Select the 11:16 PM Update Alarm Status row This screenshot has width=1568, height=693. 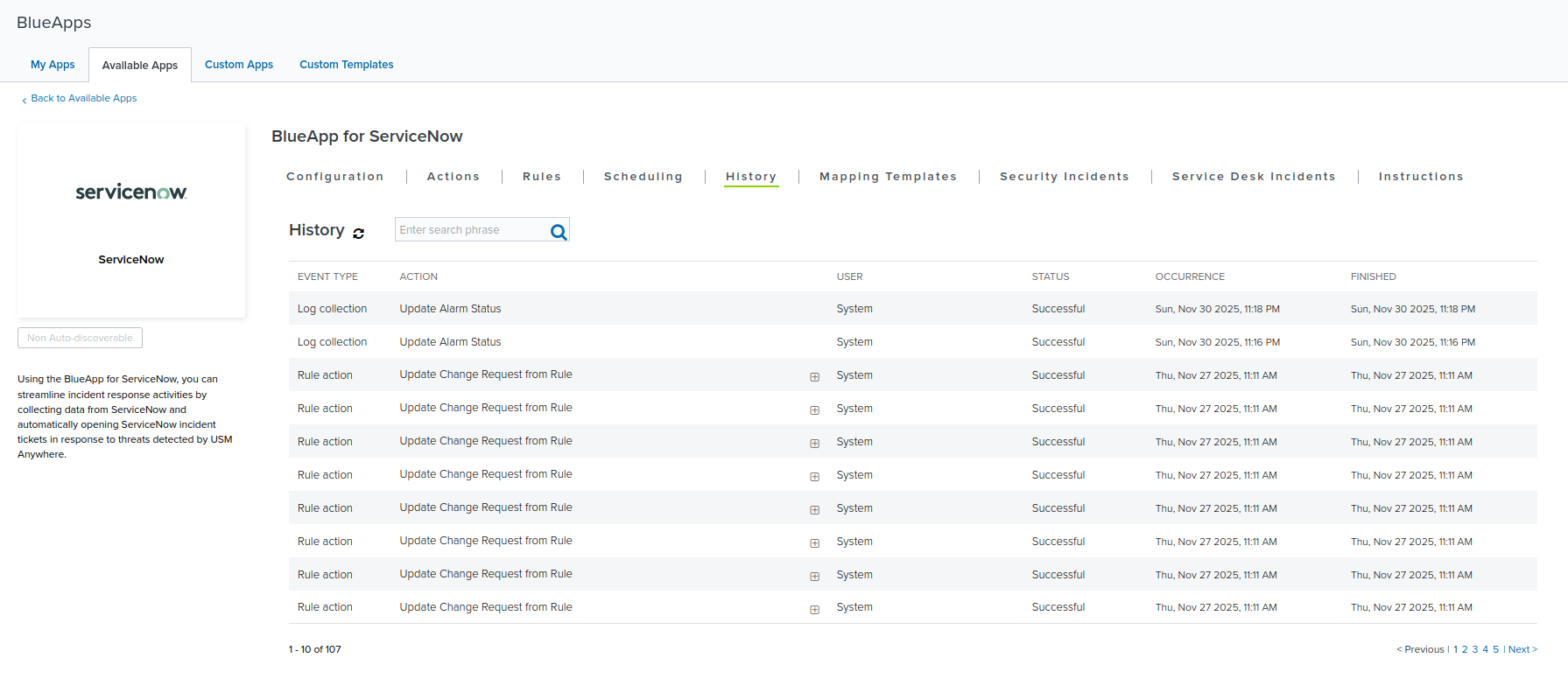pyautogui.click(x=912, y=342)
